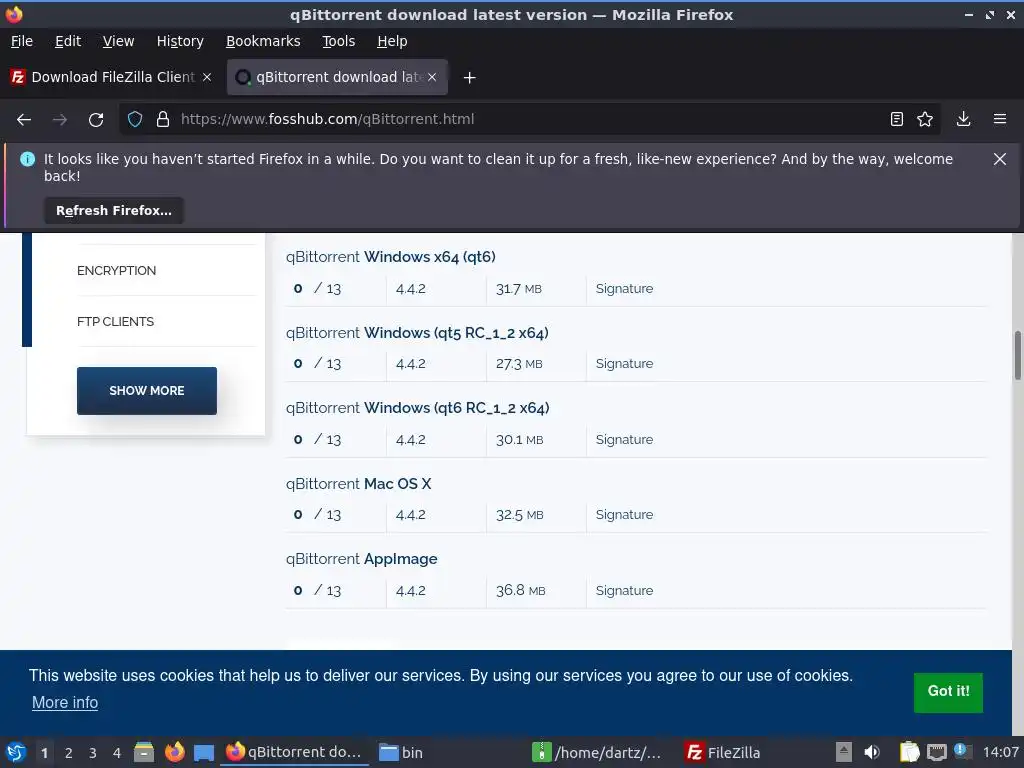Select the qBittorrent download tab
The height and width of the screenshot is (768, 1024).
[337, 77]
